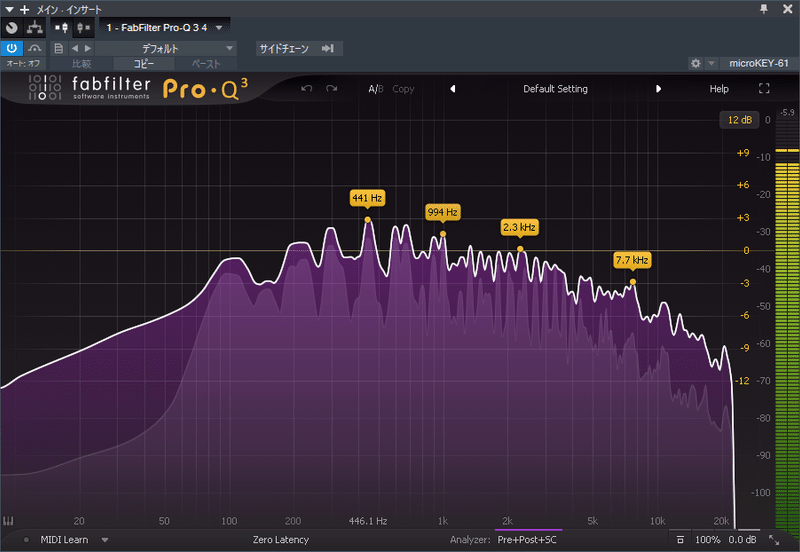Toggle the サイドチェーン button
This screenshot has height=552, width=800.
point(284,48)
